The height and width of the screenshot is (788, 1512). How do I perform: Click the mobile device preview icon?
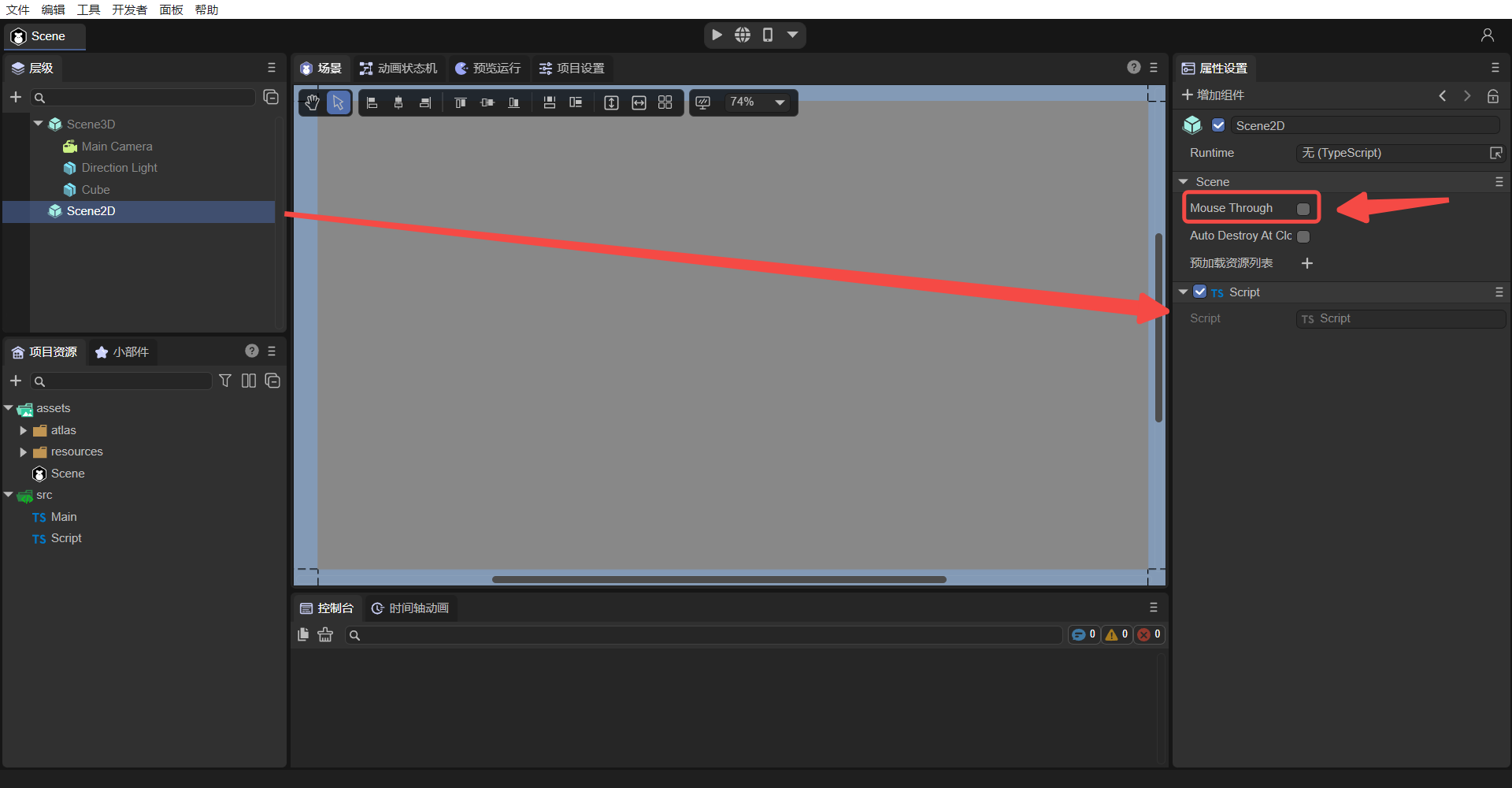click(x=768, y=35)
